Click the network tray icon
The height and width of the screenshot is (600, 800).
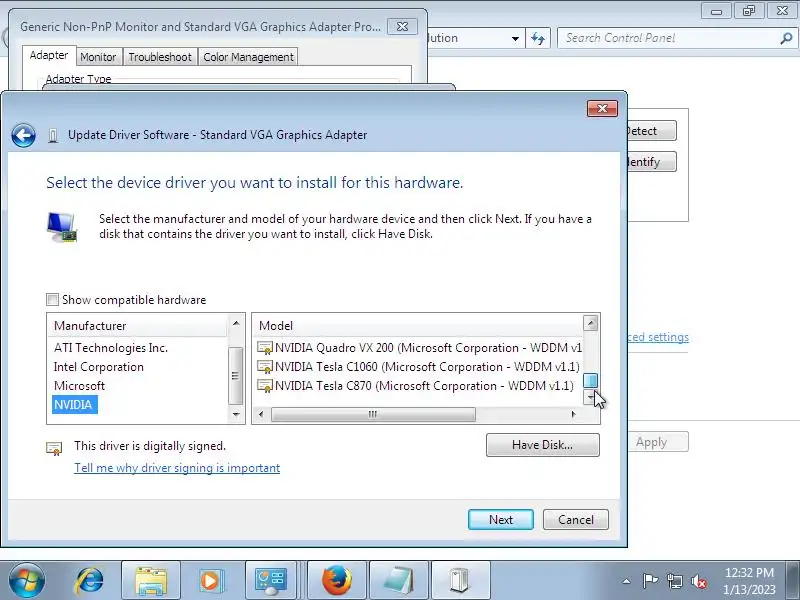pyautogui.click(x=674, y=581)
